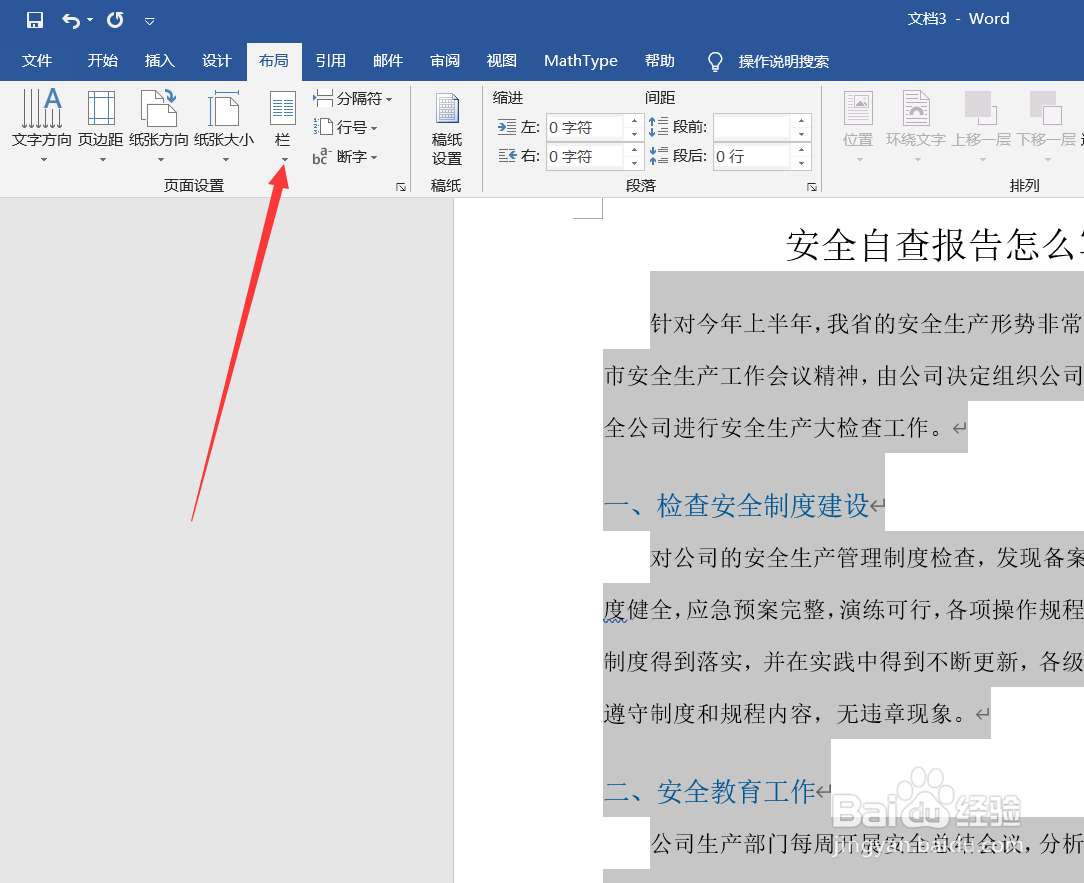Click the heading 一、检查安全制度建设
The height and width of the screenshot is (883, 1084).
(x=736, y=505)
